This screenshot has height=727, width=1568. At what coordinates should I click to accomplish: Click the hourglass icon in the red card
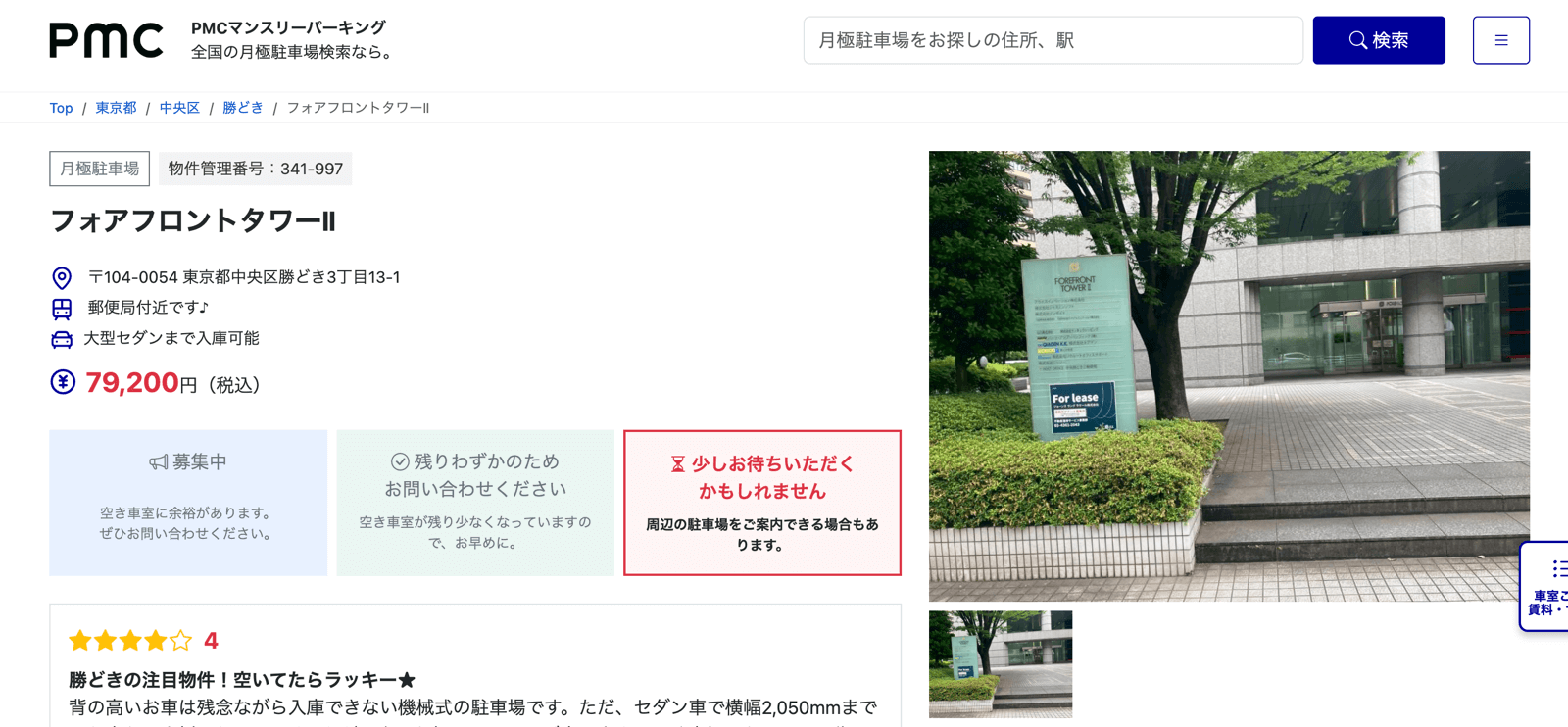click(x=678, y=464)
